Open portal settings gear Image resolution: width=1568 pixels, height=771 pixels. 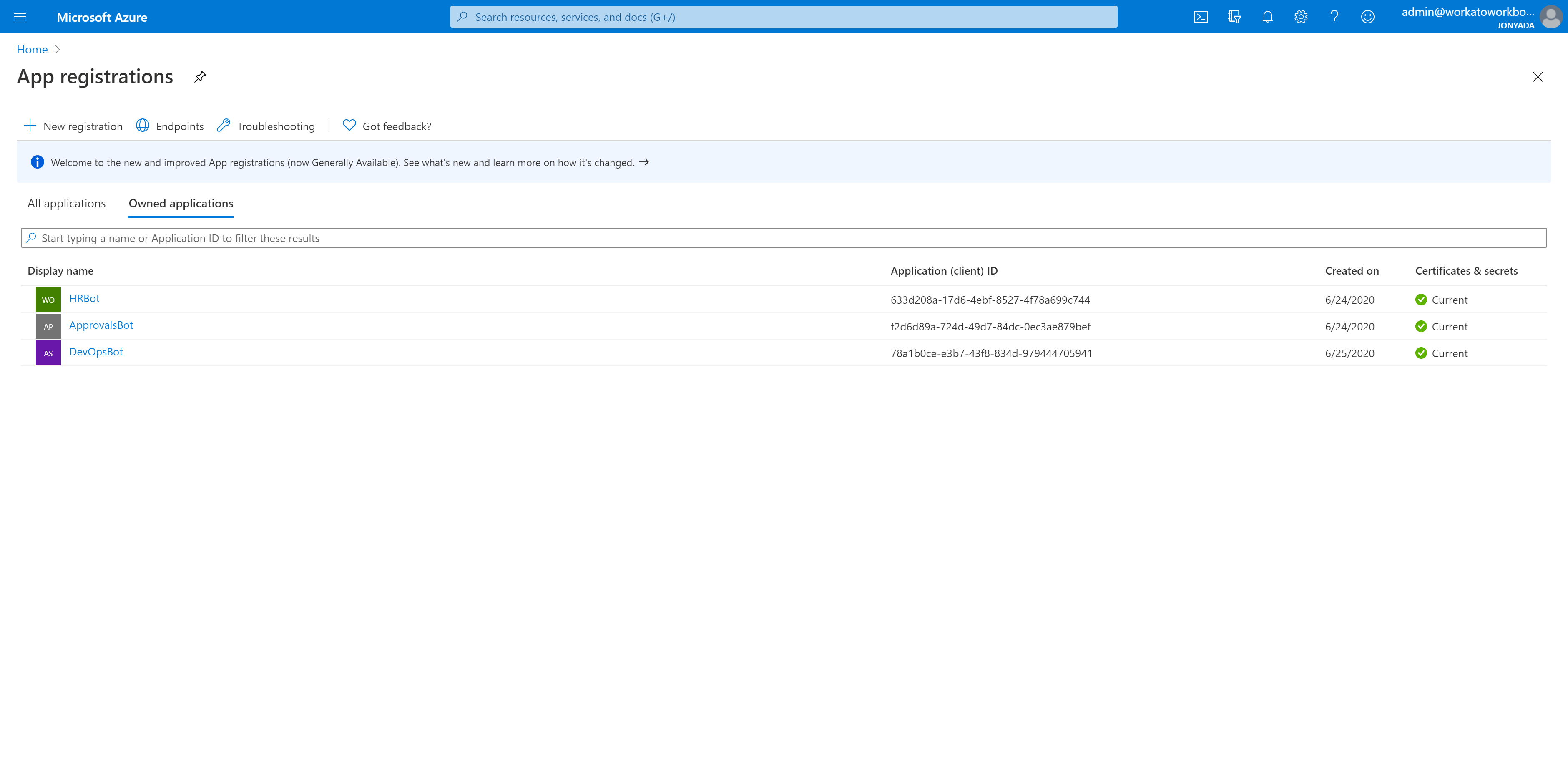click(x=1301, y=17)
